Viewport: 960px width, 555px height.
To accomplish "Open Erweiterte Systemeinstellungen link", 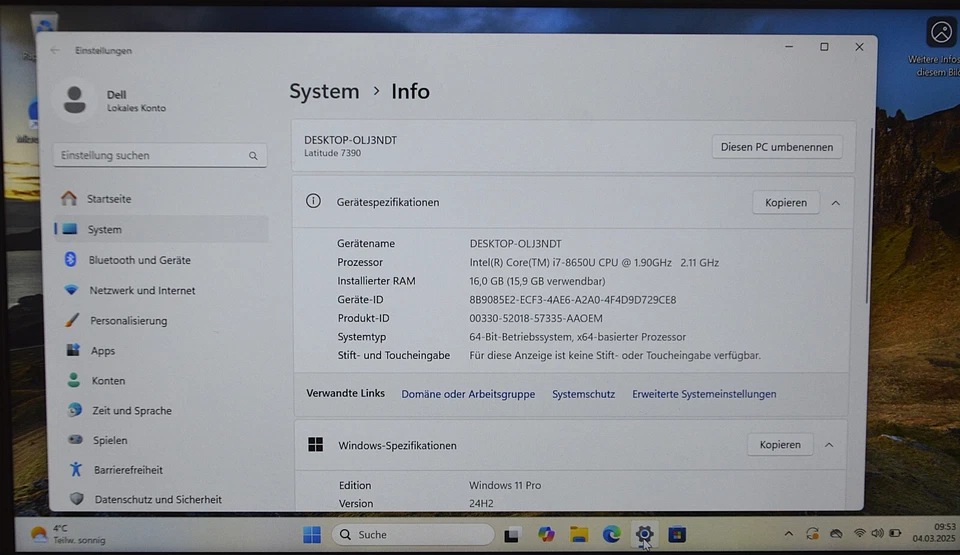I will 704,394.
